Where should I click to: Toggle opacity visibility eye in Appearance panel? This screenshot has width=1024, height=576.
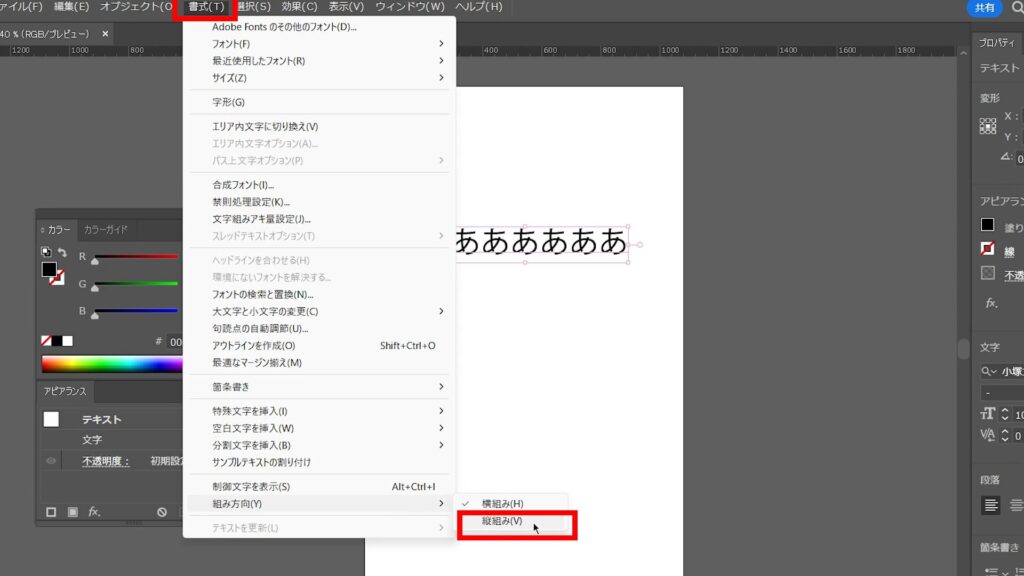(x=51, y=461)
